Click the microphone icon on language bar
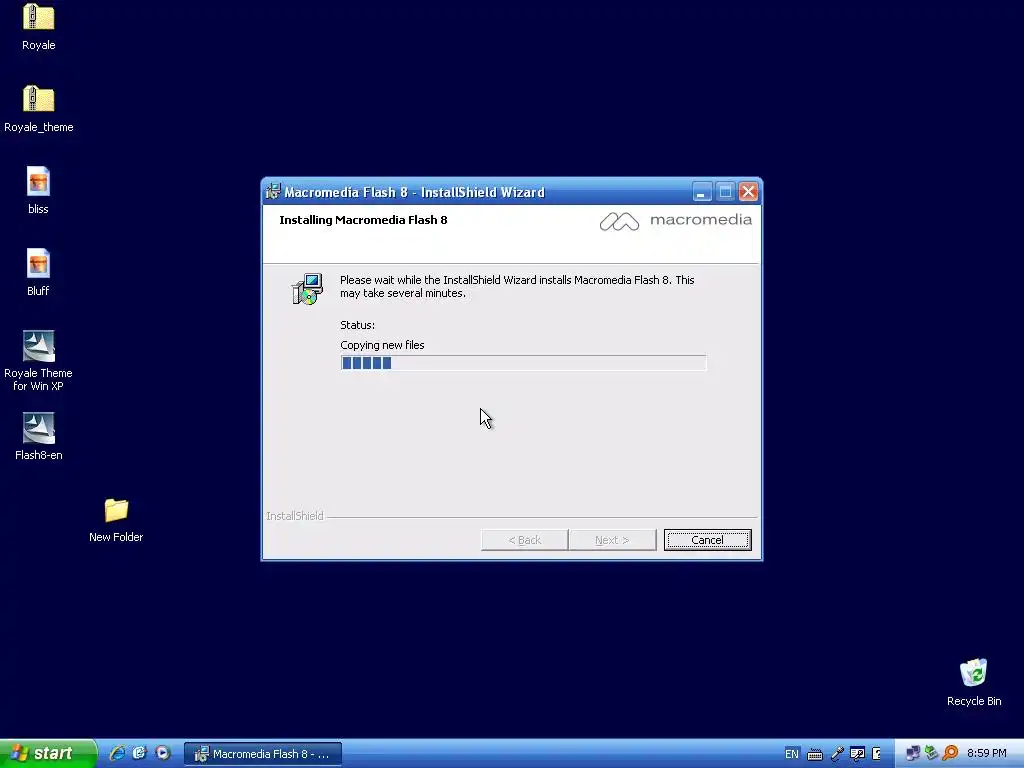 (837, 754)
